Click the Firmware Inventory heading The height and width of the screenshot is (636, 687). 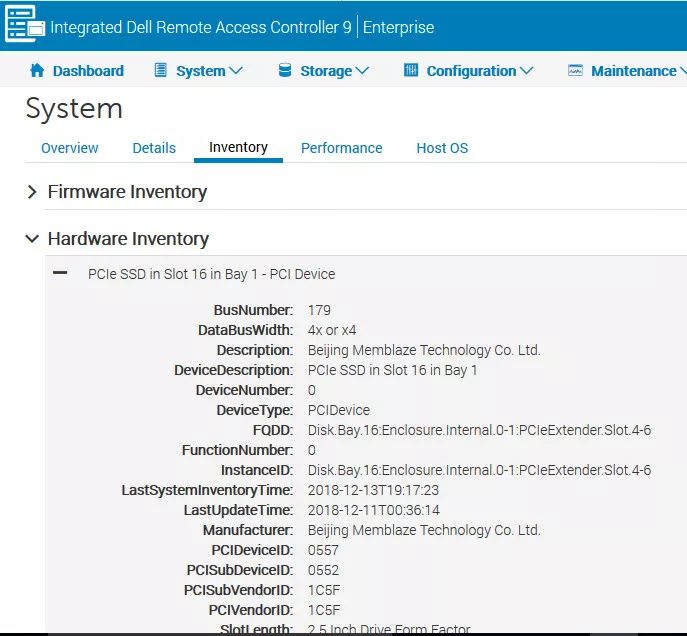(127, 192)
